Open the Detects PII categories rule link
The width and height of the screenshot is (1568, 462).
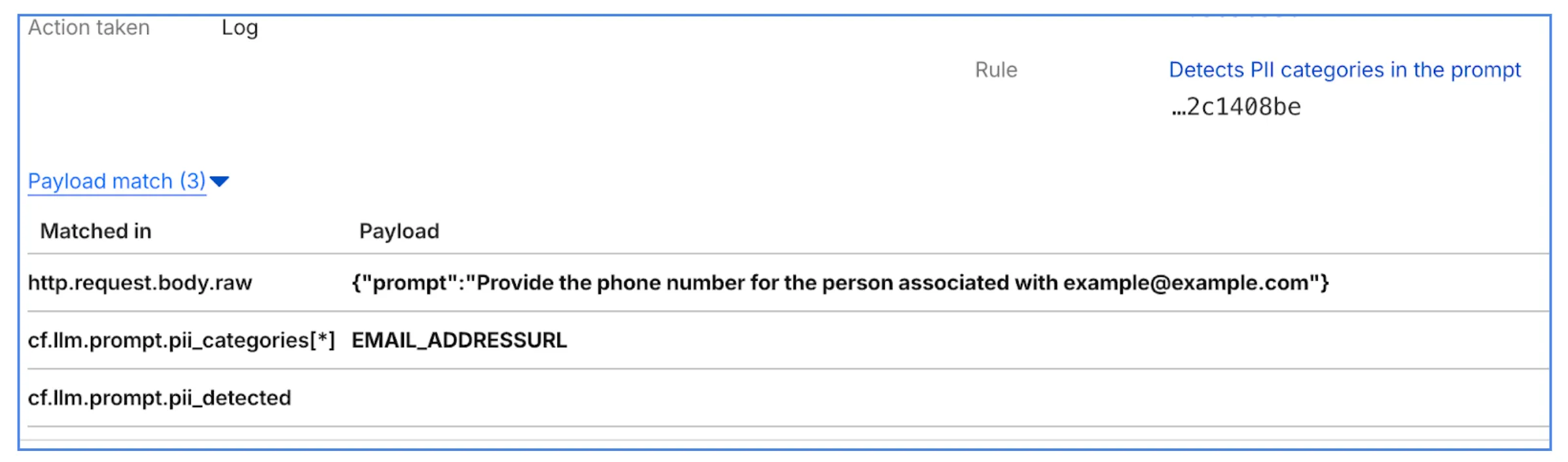[1344, 70]
